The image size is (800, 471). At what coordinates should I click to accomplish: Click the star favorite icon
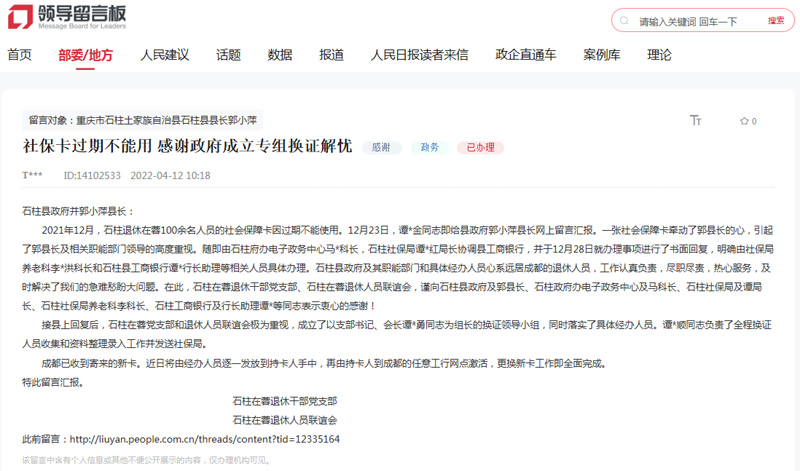[743, 121]
